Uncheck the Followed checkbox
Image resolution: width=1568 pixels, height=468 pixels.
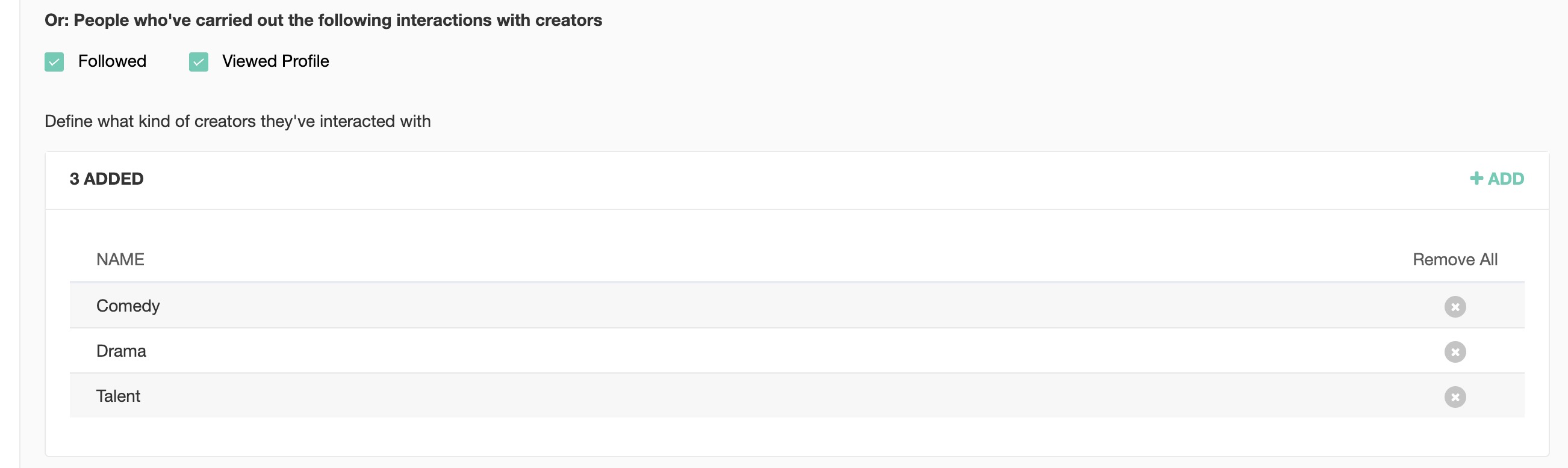tap(54, 61)
